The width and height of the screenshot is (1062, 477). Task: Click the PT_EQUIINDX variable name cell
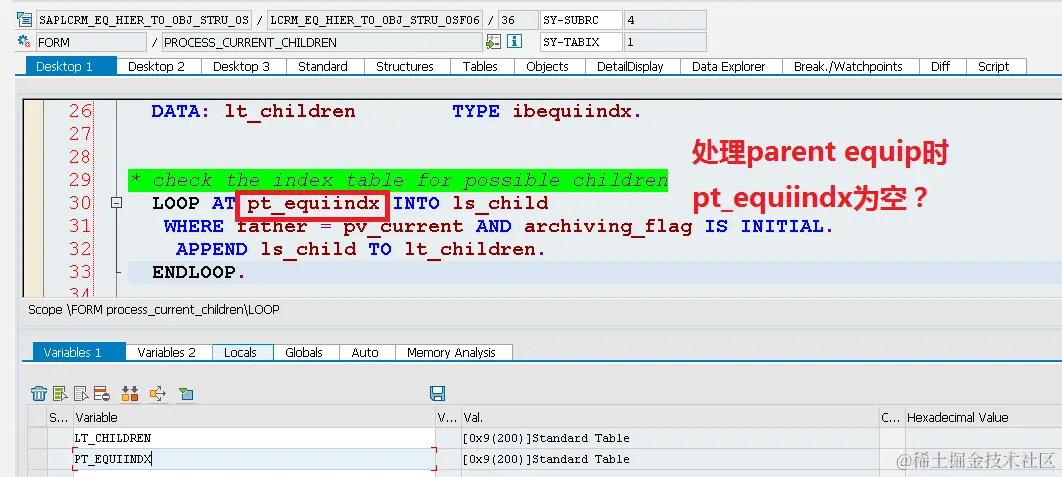coord(254,459)
